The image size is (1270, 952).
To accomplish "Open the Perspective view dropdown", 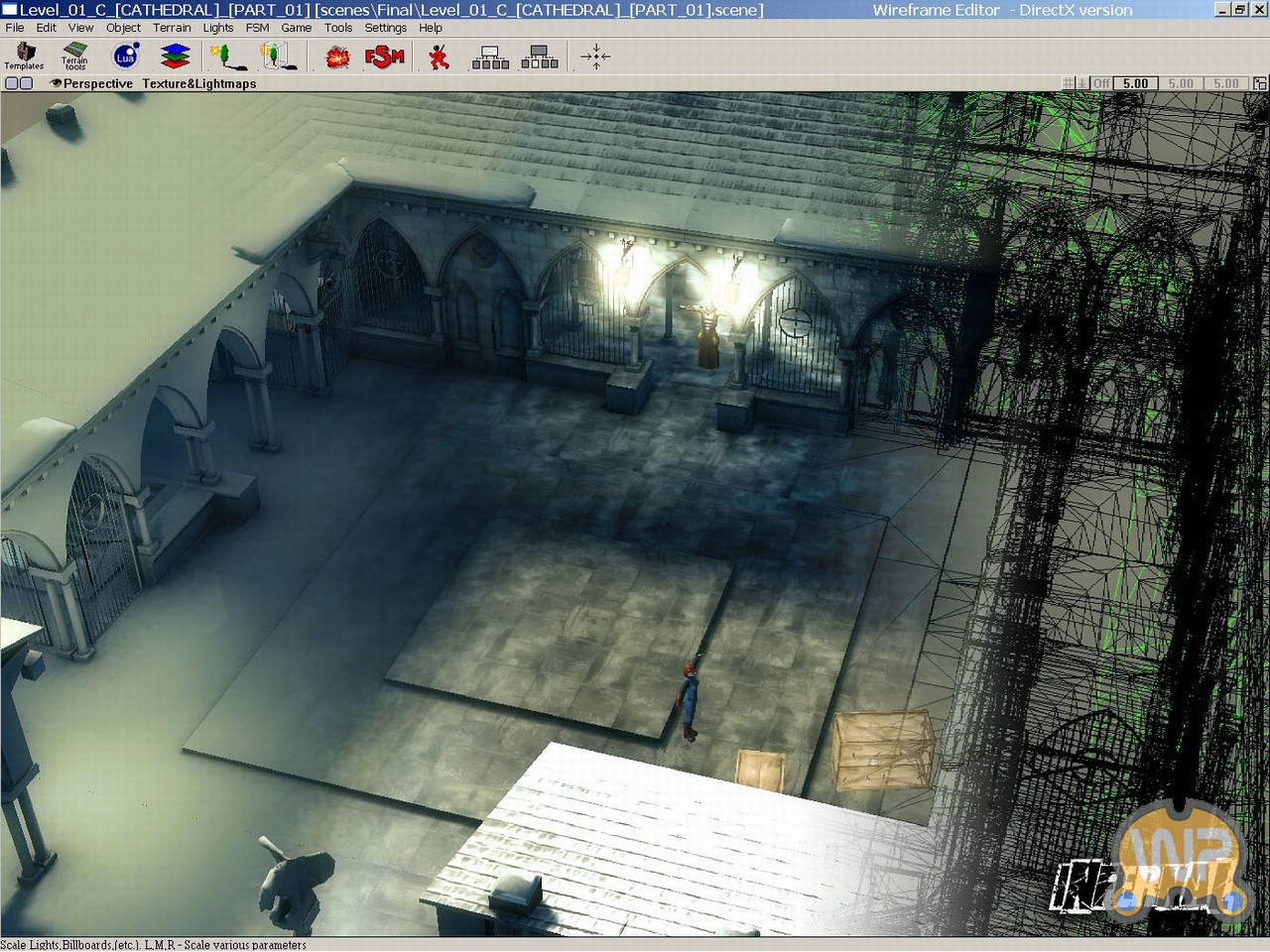I will [97, 84].
